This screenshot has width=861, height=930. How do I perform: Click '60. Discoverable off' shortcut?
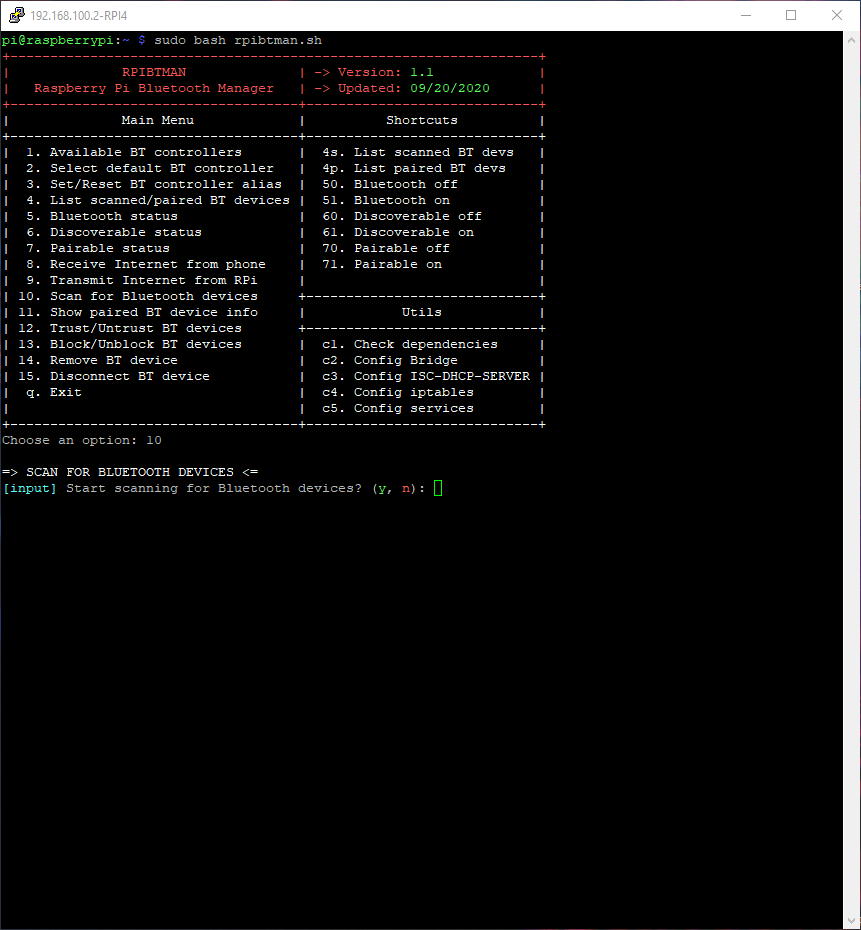pyautogui.click(x=402, y=216)
